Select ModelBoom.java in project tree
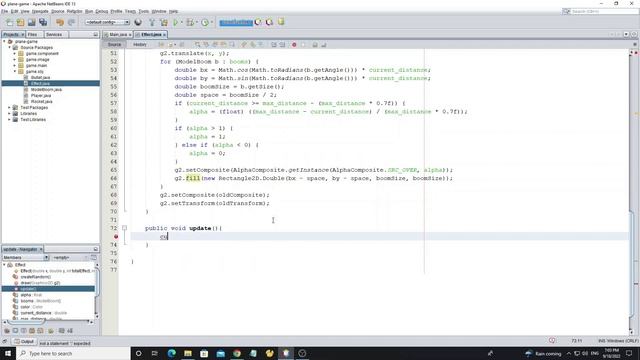The height and width of the screenshot is (360, 640). (46, 89)
